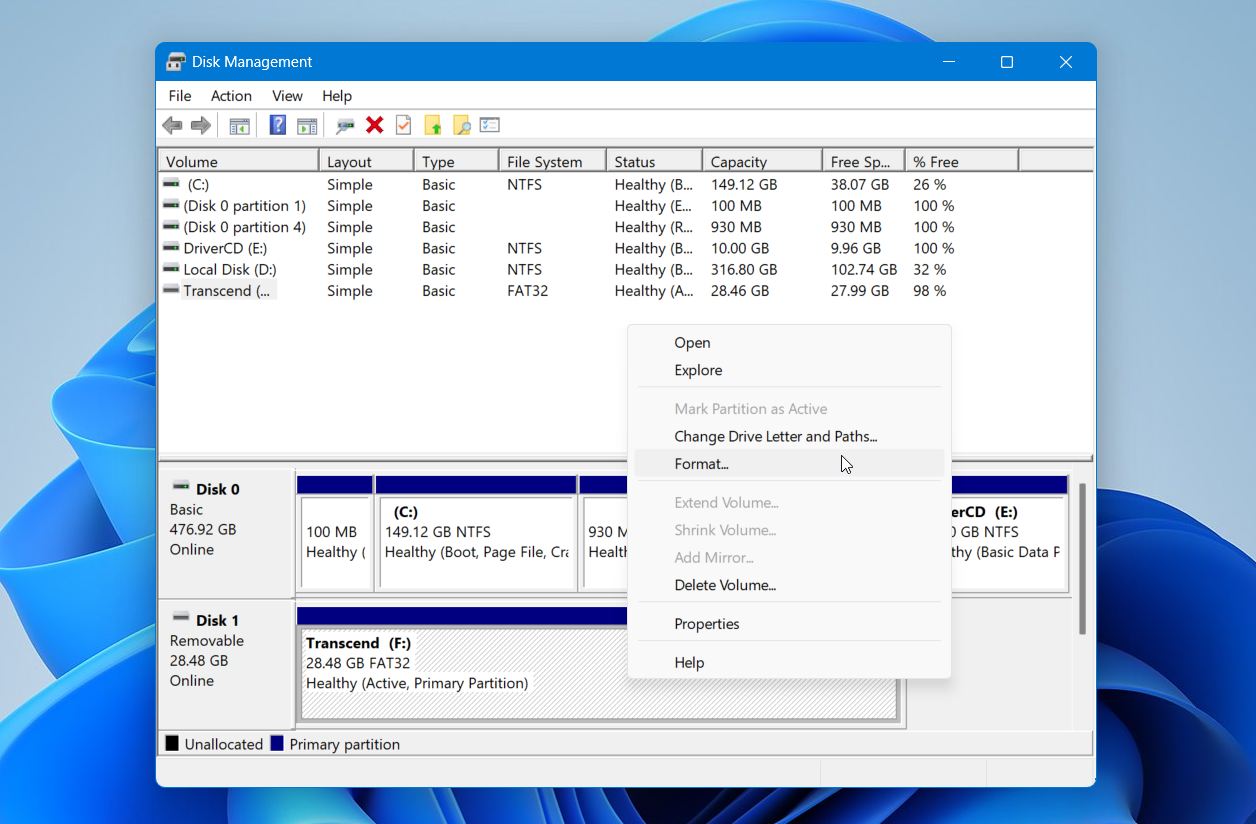Screen dimensions: 1256x824
Task: Click the checklist View Settings toolbar icon
Action: [x=489, y=125]
